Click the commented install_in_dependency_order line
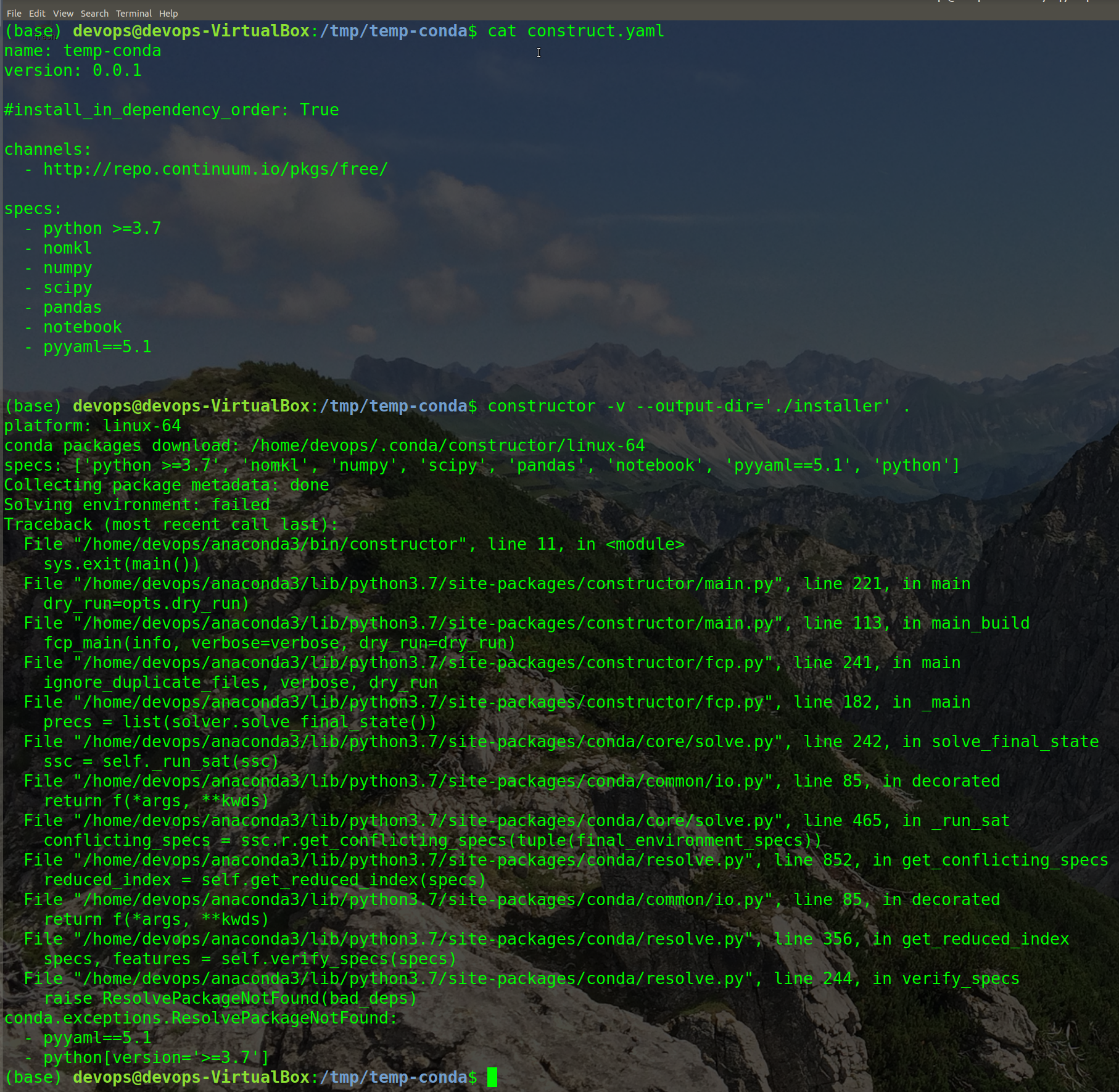This screenshot has height=1092, width=1119. 170,109
